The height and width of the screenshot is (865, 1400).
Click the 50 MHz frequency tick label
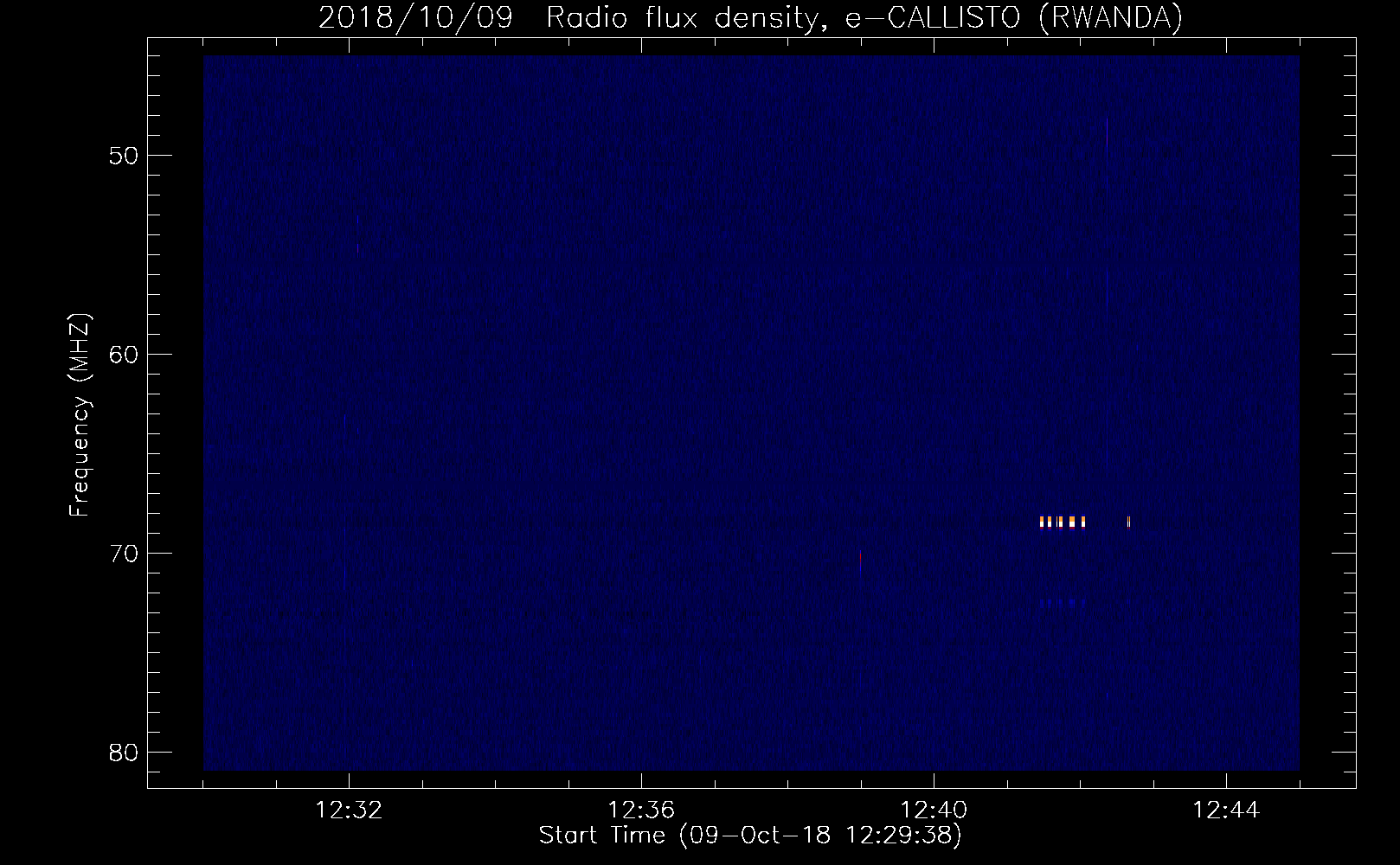125,156
